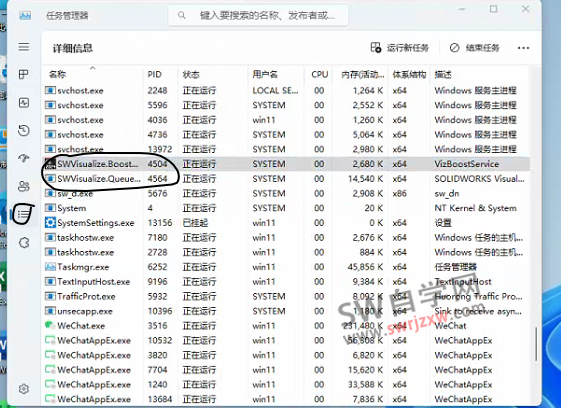Open the three-dots more options menu
The height and width of the screenshot is (408, 561).
point(523,48)
